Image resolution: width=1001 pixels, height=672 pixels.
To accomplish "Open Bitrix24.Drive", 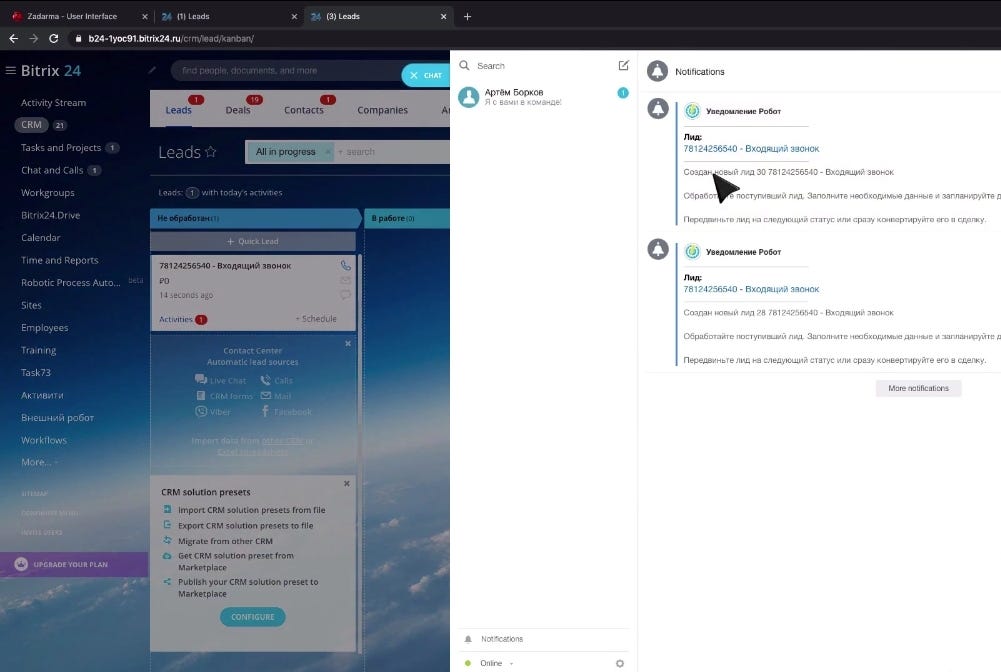I will point(50,215).
